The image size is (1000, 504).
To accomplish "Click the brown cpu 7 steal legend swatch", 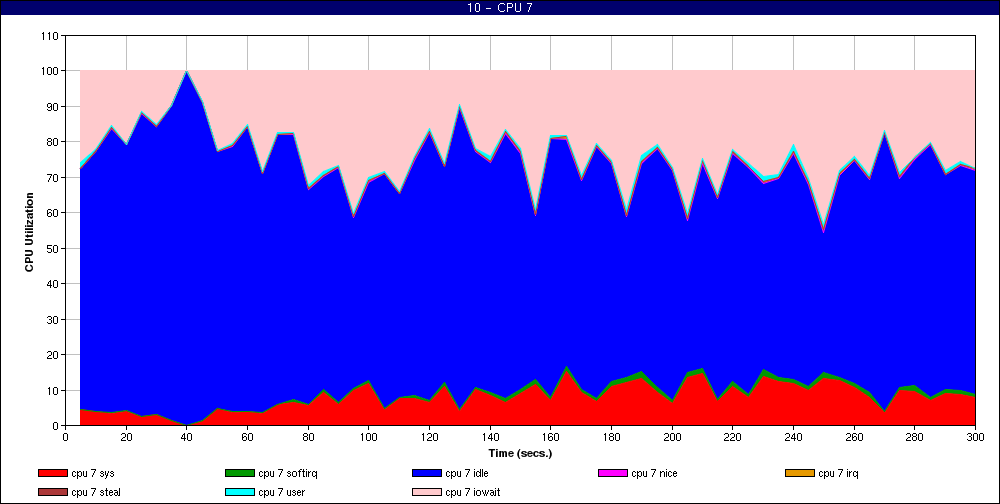I will (52, 493).
